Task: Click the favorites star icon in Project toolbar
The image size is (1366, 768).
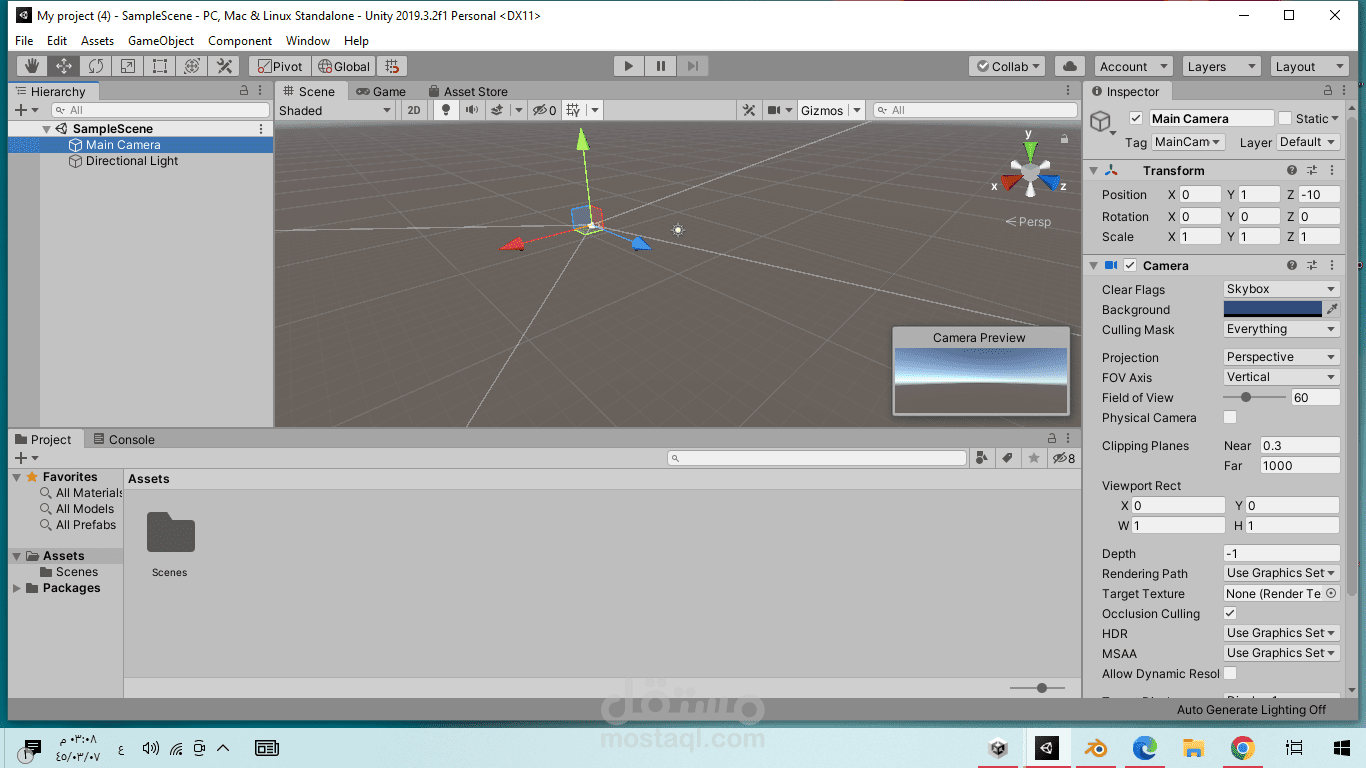Action: [x=1034, y=458]
